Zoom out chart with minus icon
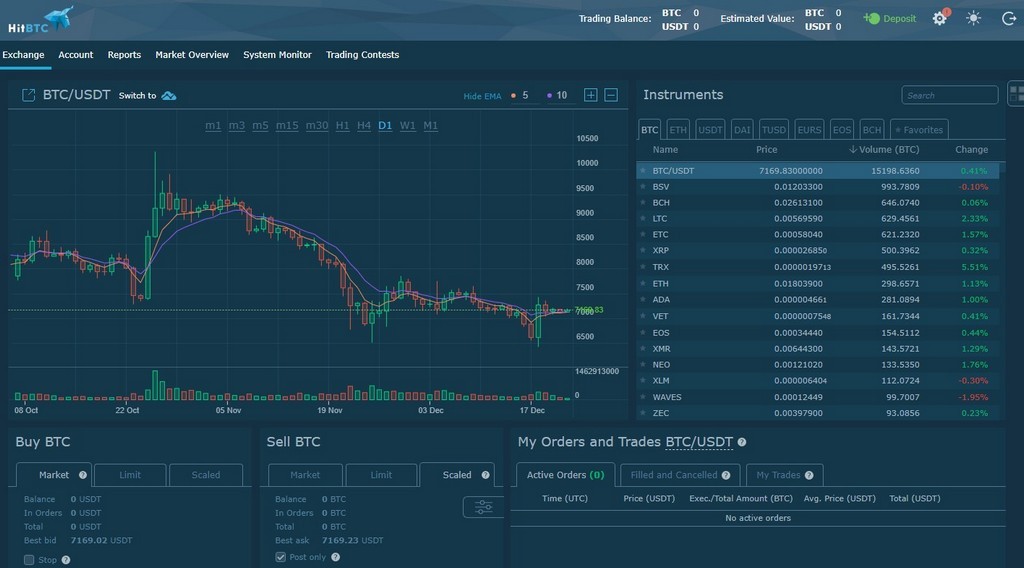 coord(611,95)
